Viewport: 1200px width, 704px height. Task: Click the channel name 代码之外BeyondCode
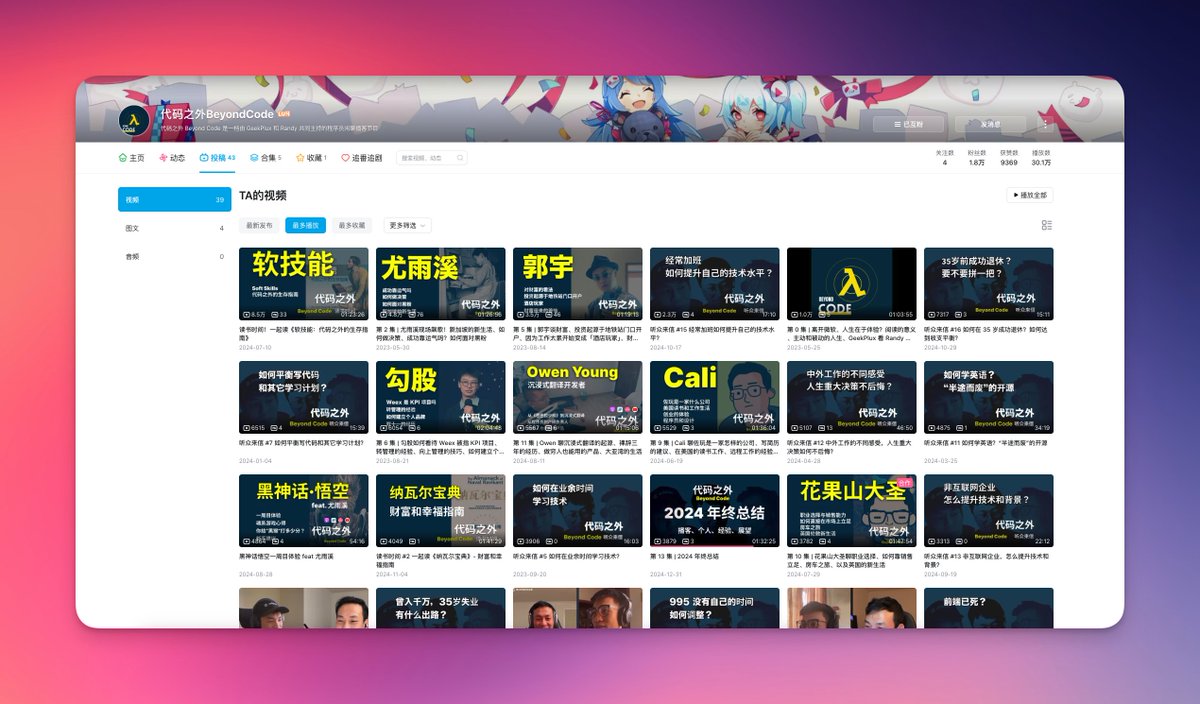[x=217, y=114]
